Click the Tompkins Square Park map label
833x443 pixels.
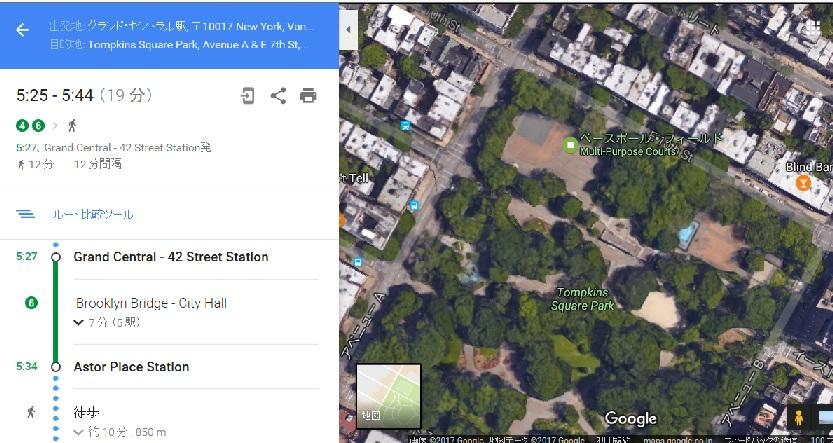pos(583,299)
